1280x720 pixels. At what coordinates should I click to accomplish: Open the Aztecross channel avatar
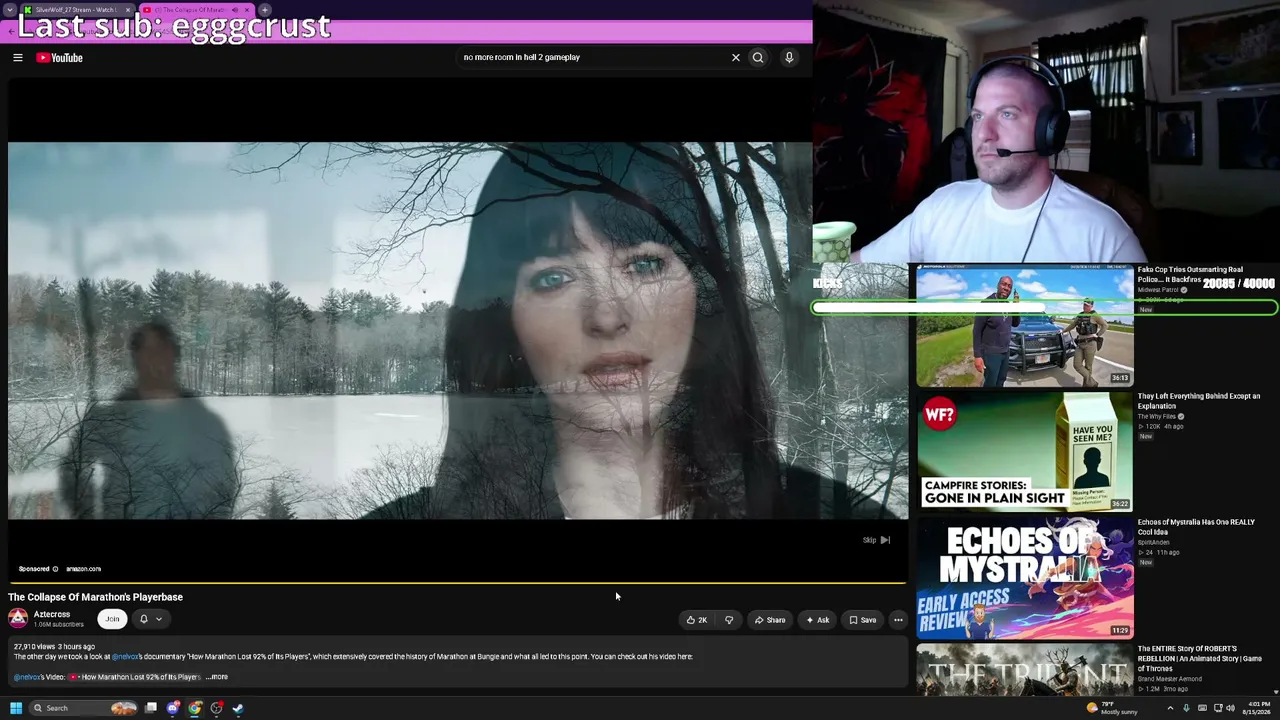pyautogui.click(x=18, y=619)
